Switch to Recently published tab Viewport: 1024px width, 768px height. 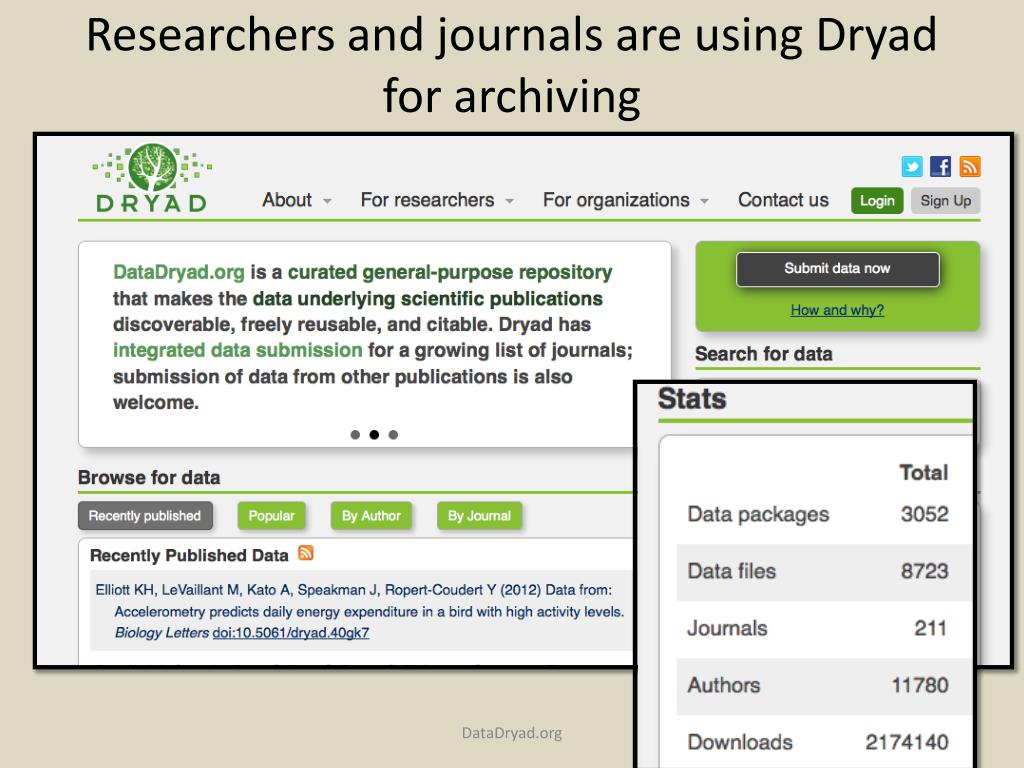point(145,516)
